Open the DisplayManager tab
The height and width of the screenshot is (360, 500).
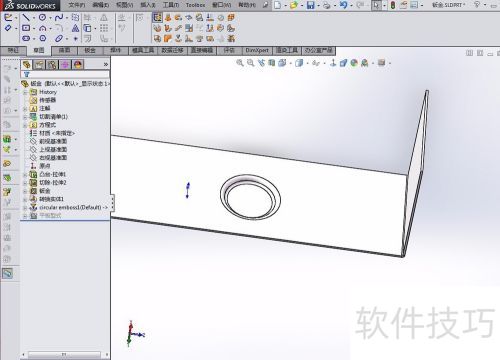pos(78,64)
